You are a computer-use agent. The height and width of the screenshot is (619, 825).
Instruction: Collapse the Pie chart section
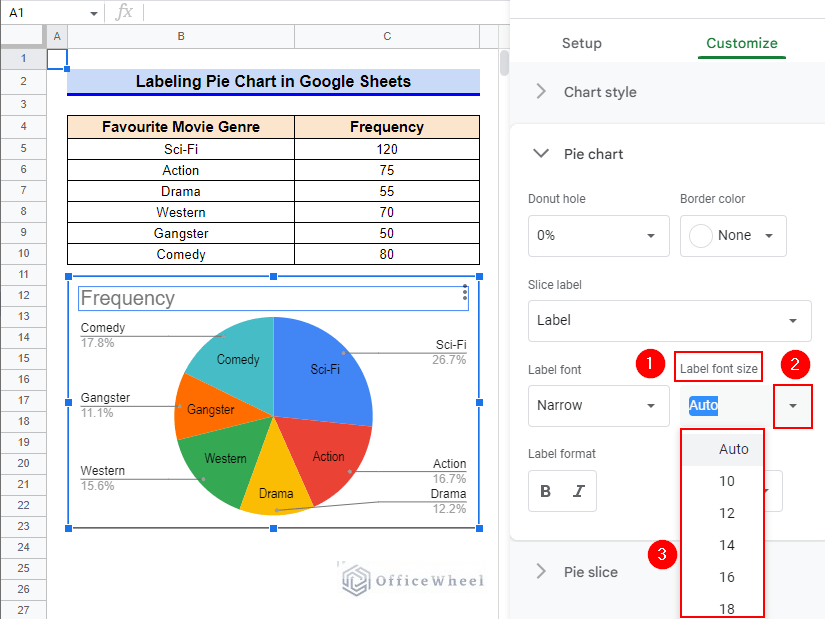541,154
